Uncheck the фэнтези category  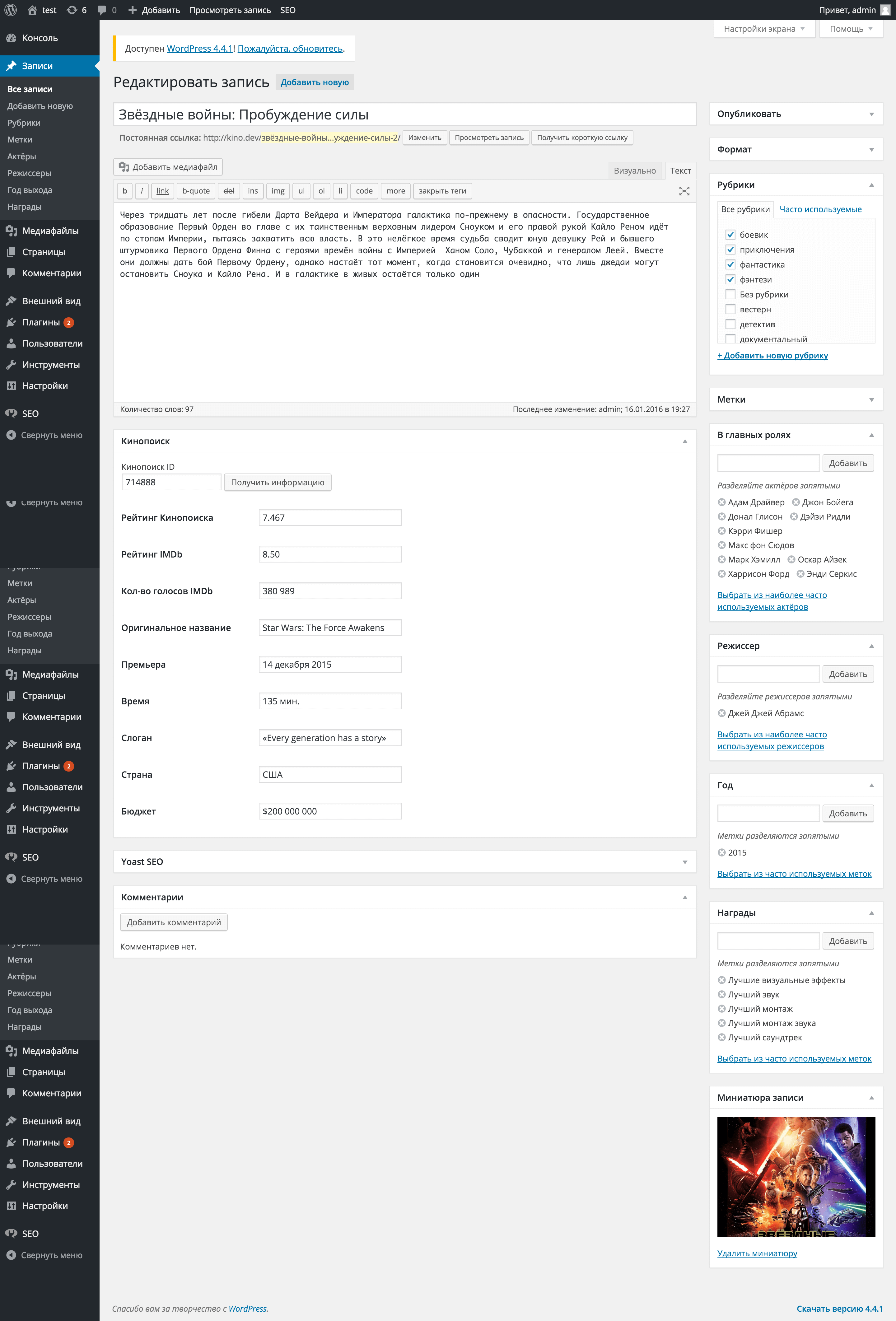[730, 280]
